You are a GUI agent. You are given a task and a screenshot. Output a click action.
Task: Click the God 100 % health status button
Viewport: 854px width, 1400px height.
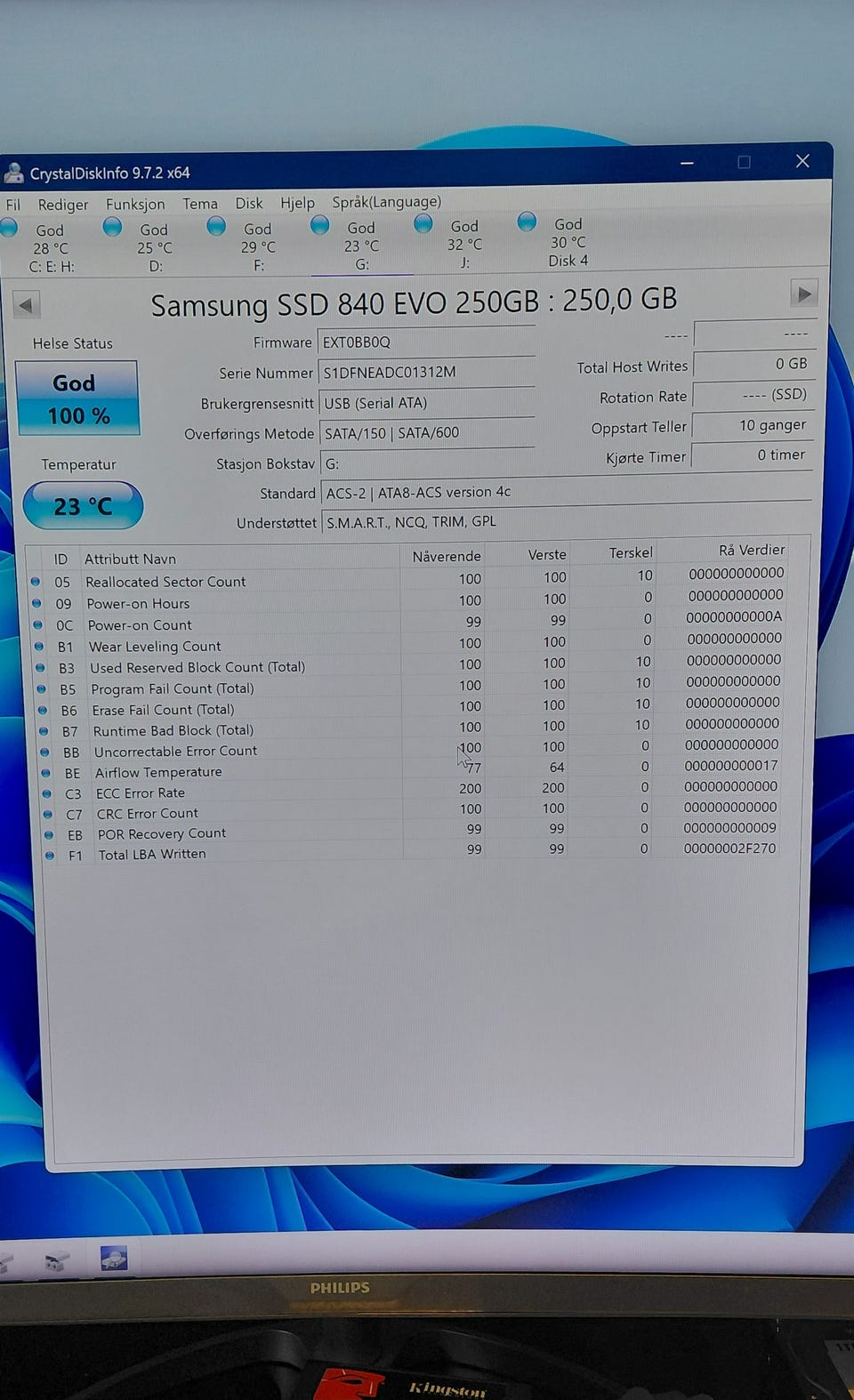coord(77,398)
